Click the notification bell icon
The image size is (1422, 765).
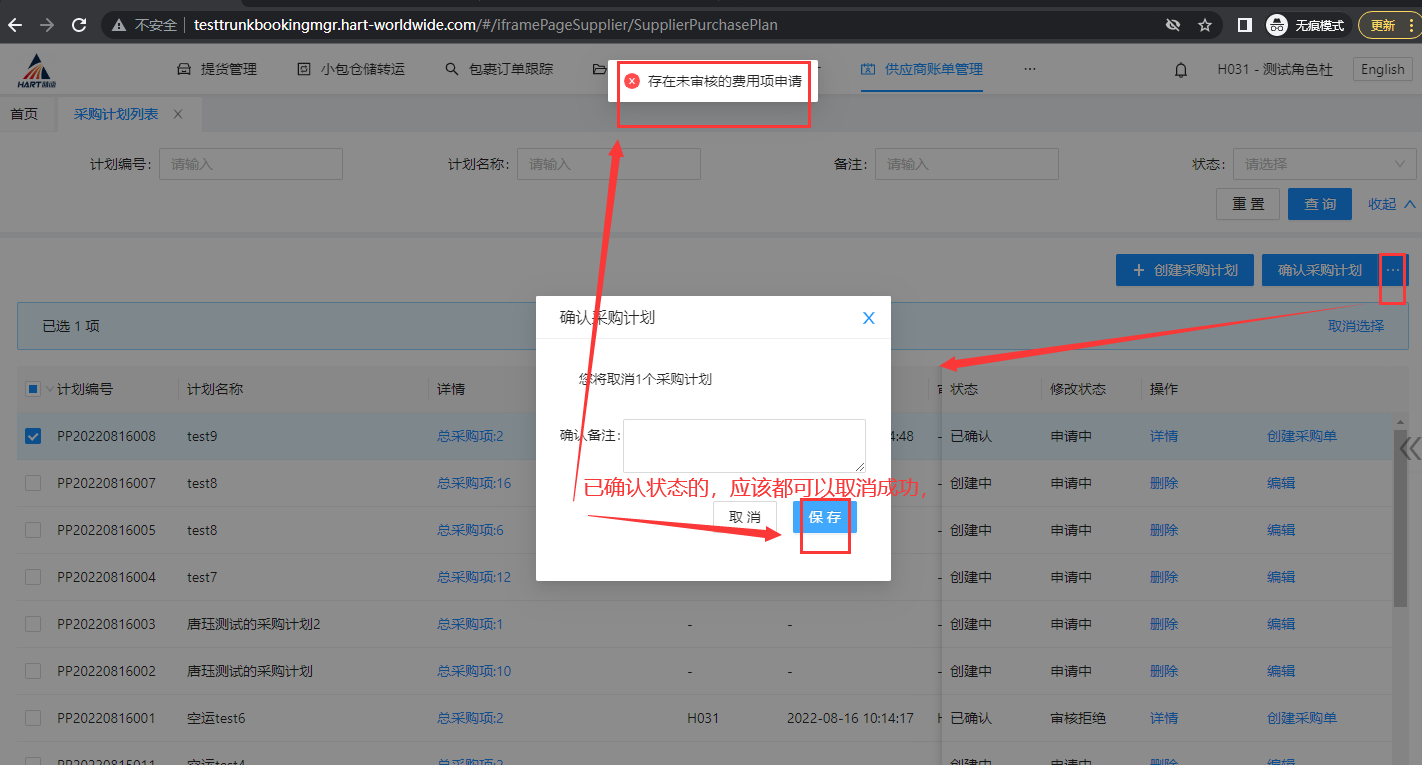1181,70
